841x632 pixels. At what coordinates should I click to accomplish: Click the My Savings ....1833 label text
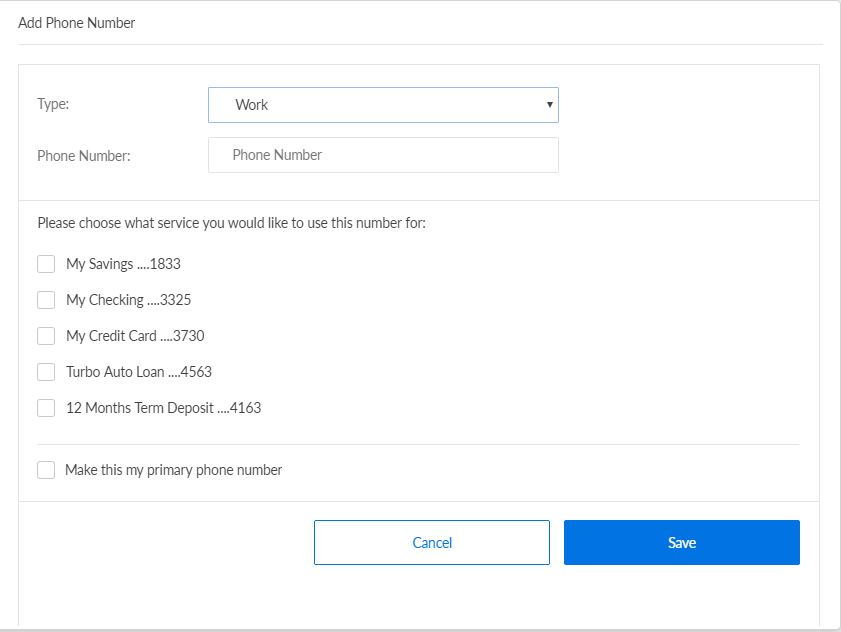[x=123, y=264]
